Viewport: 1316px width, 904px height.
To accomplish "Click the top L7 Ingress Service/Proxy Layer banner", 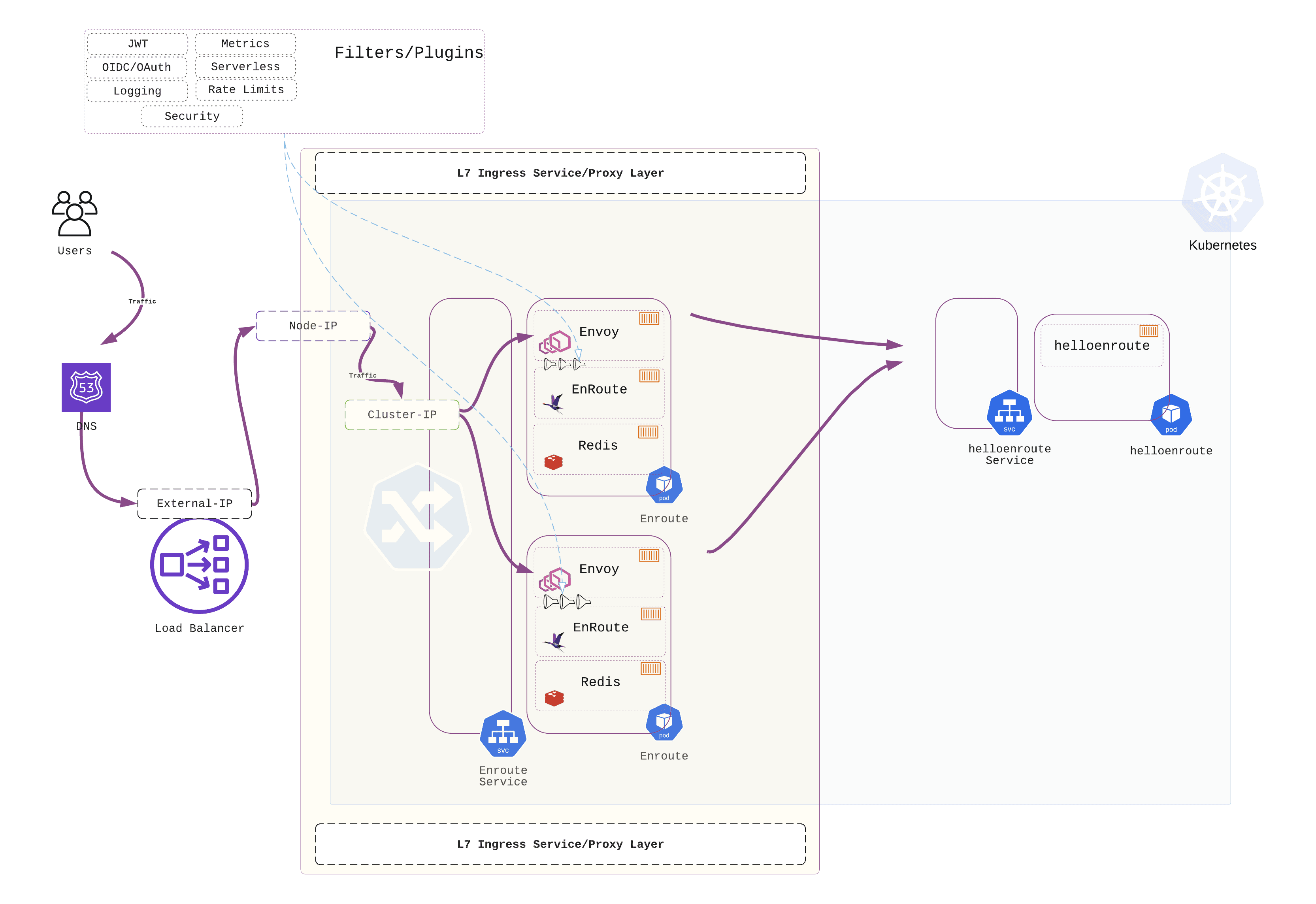I will click(x=560, y=173).
